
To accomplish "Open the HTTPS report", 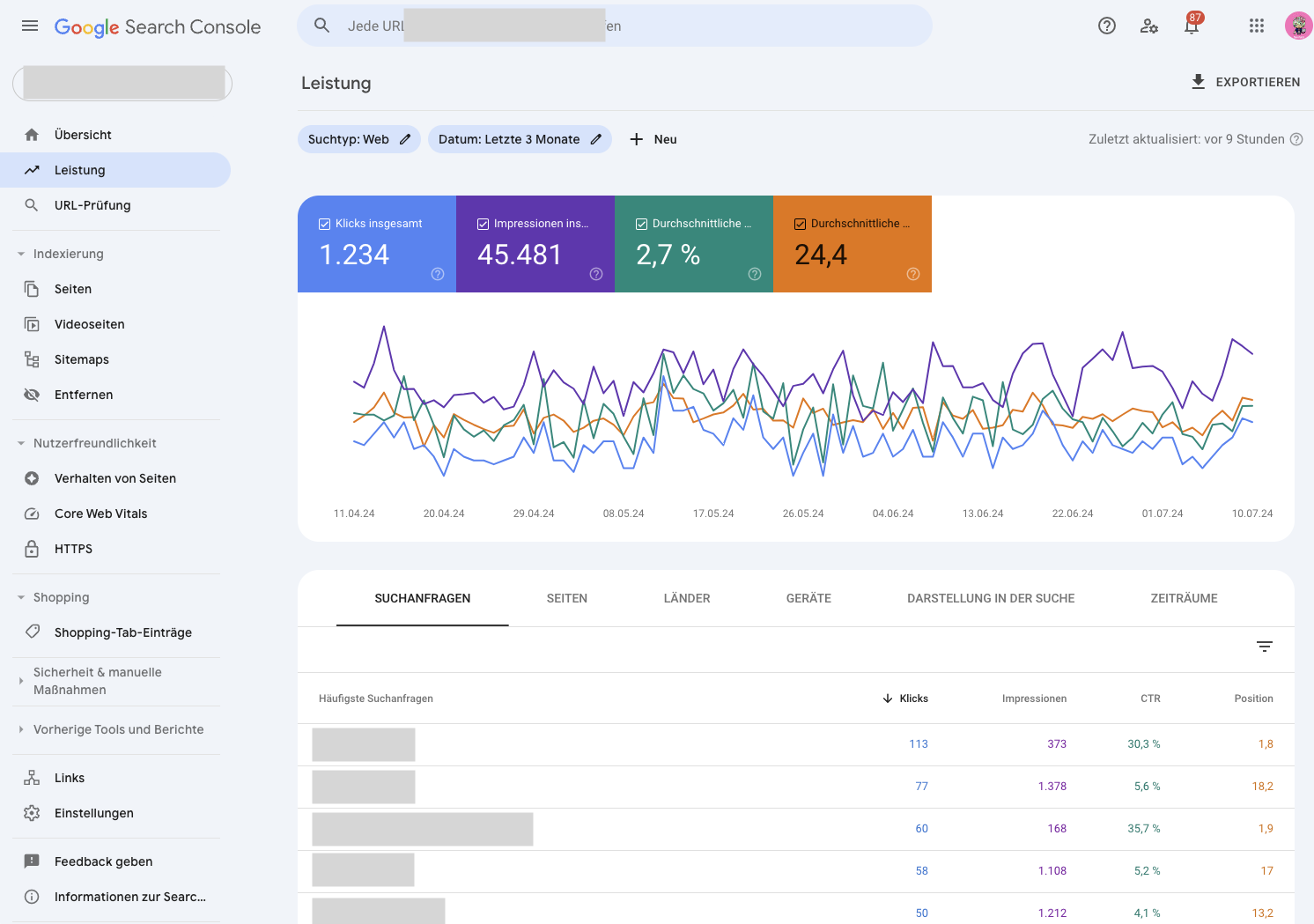I will (72, 548).
